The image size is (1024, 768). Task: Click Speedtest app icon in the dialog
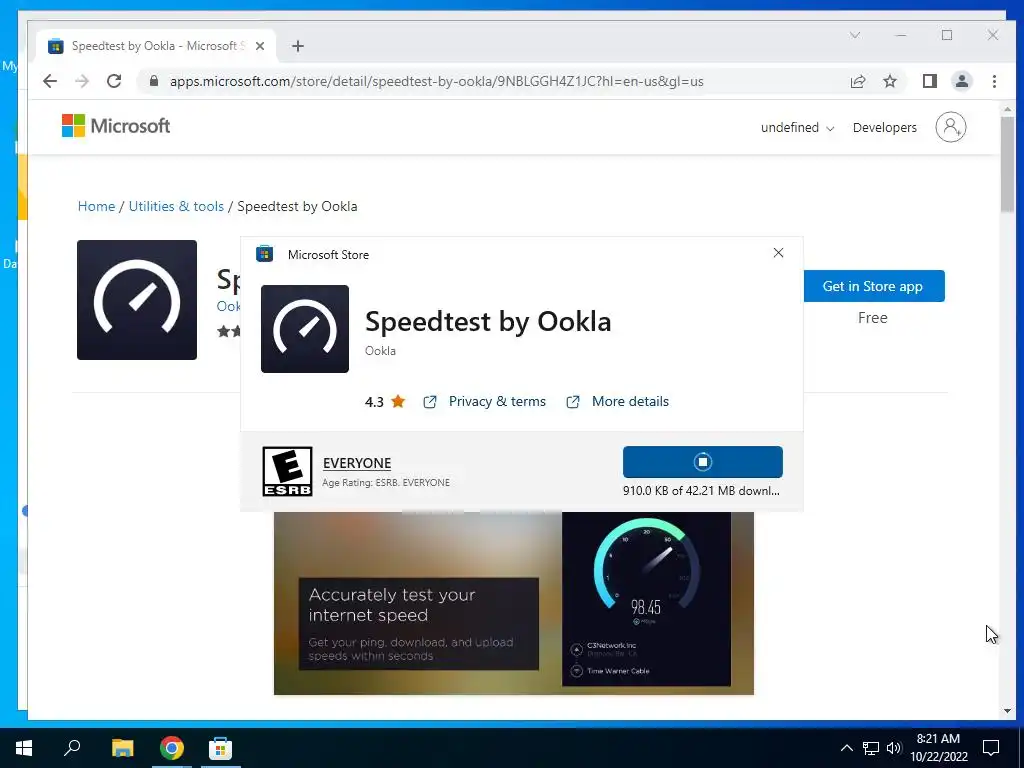click(x=305, y=329)
